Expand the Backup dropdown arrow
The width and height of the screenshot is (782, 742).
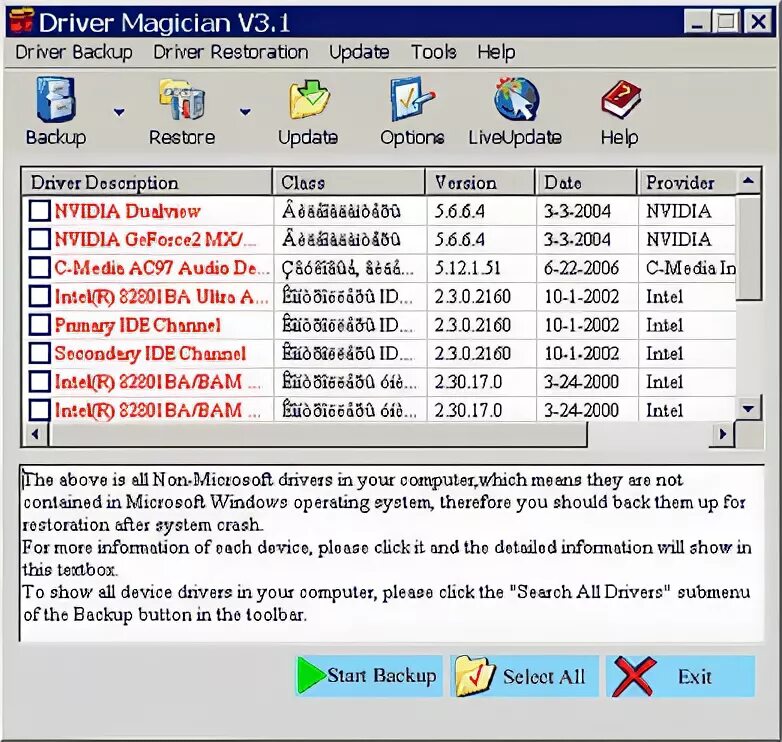[119, 112]
